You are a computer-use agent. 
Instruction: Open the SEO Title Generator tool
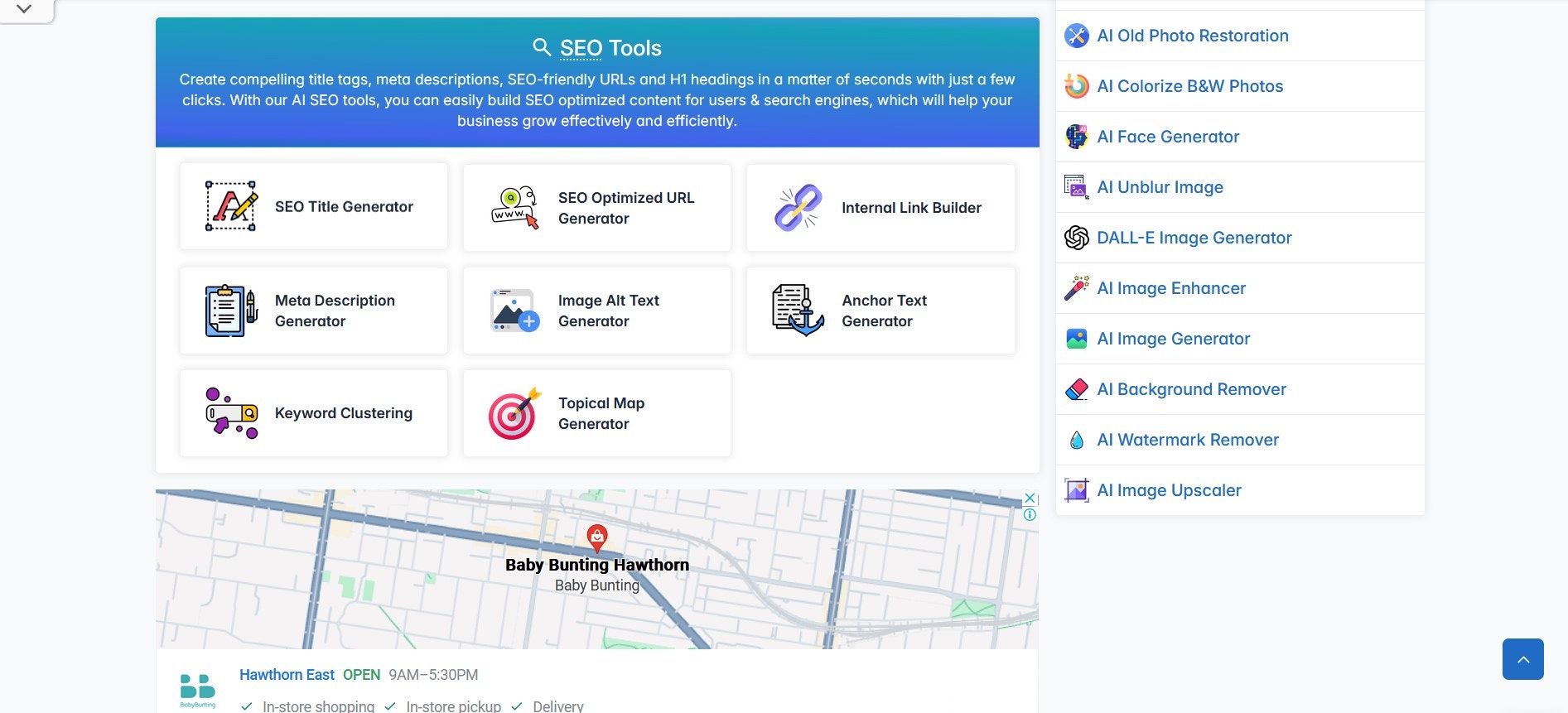314,207
